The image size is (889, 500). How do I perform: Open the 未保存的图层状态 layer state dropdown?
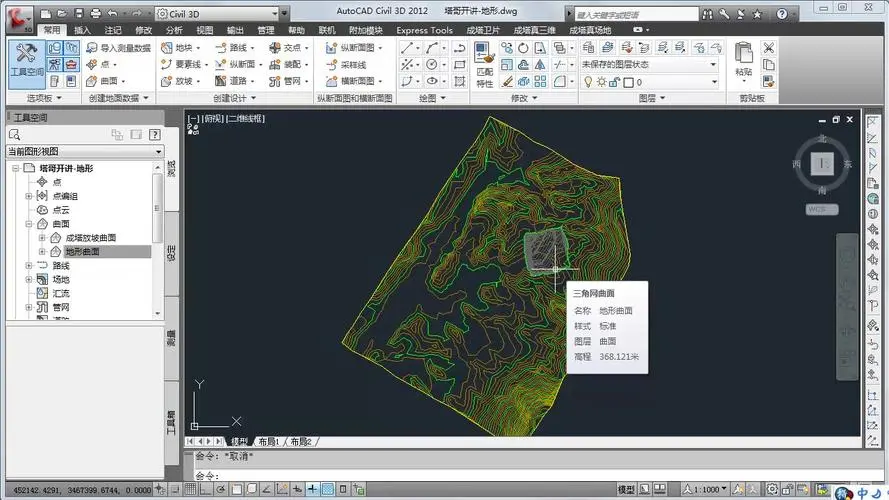click(x=713, y=64)
